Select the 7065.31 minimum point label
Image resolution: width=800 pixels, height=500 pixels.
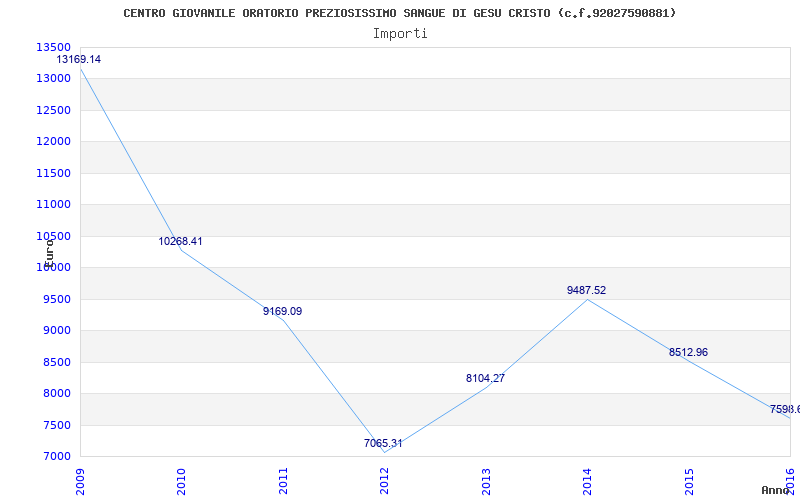[383, 443]
